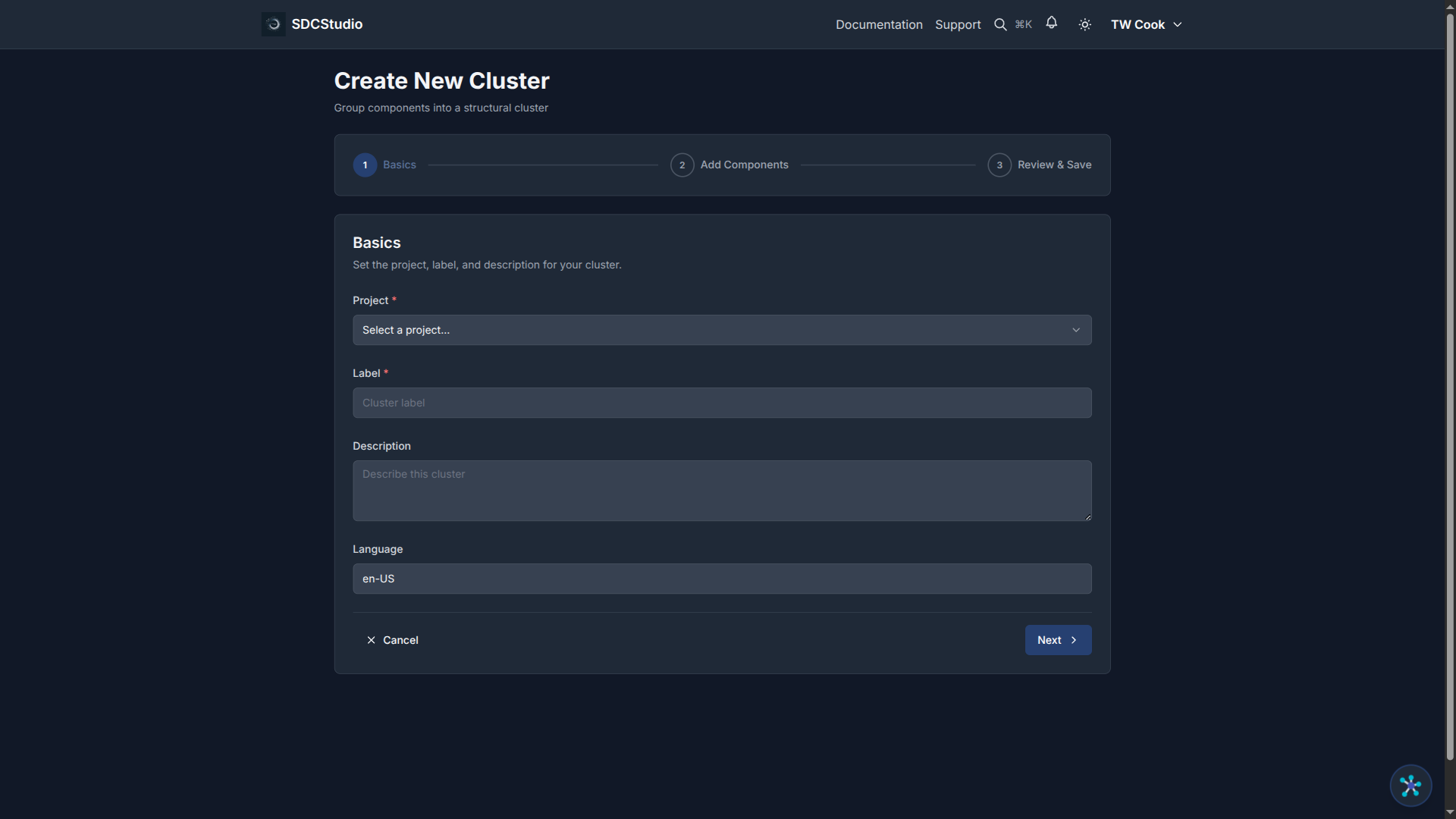Click the Describe this cluster textarea
The width and height of the screenshot is (1456, 819).
click(721, 491)
